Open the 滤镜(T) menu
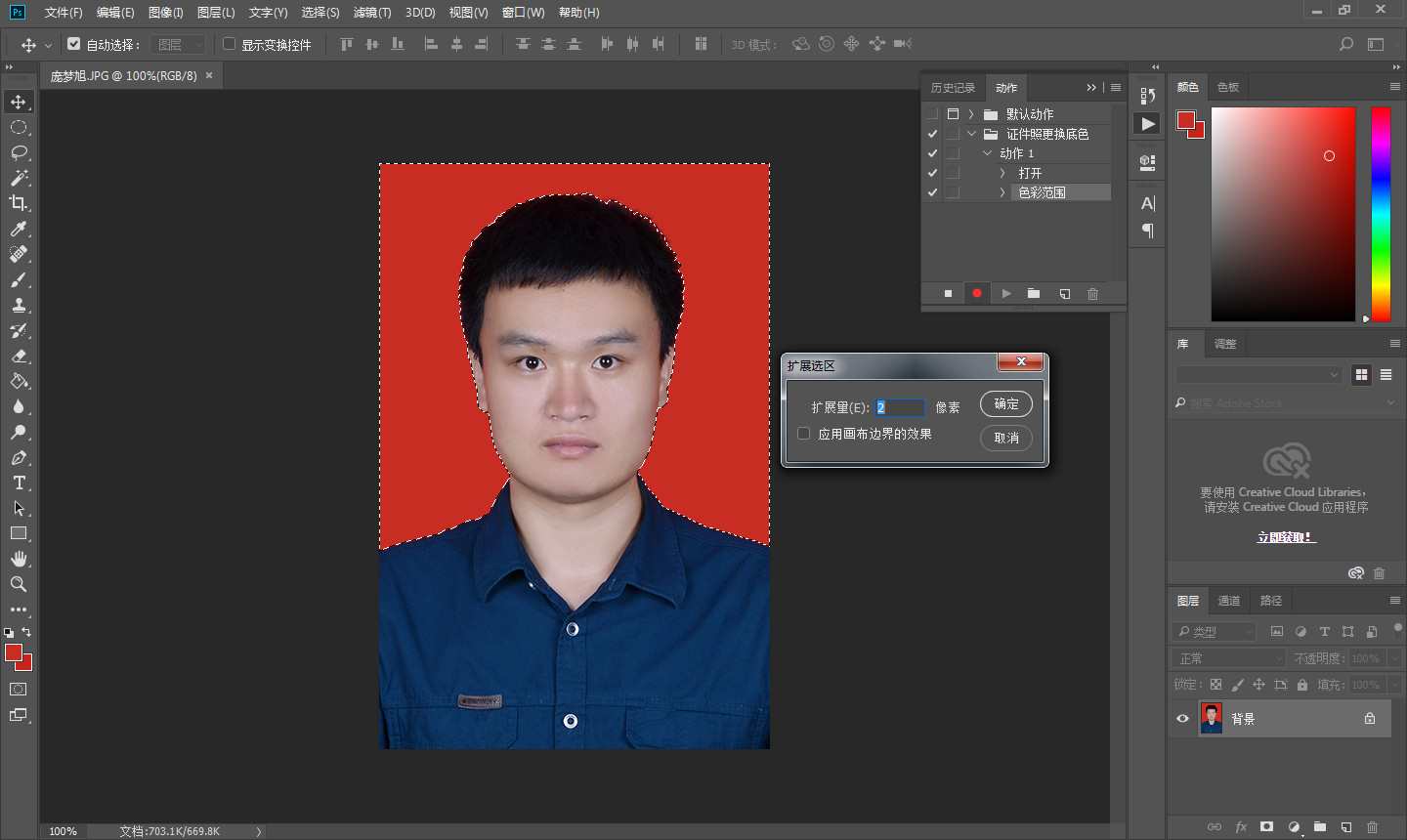 (x=372, y=13)
